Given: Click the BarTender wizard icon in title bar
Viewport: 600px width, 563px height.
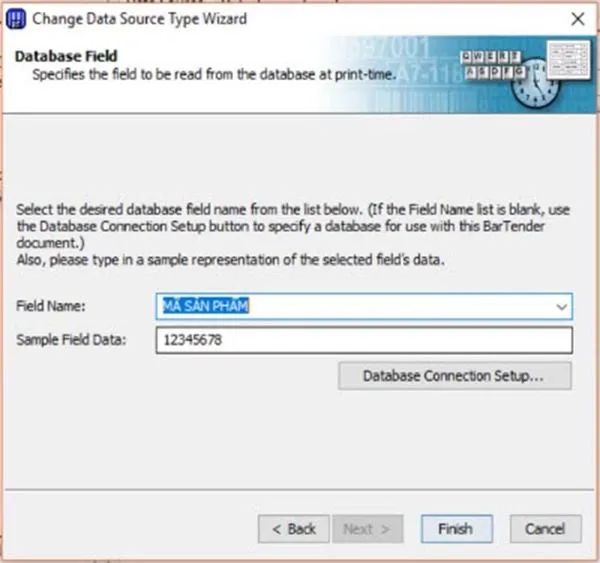Looking at the screenshot, I should [x=17, y=18].
